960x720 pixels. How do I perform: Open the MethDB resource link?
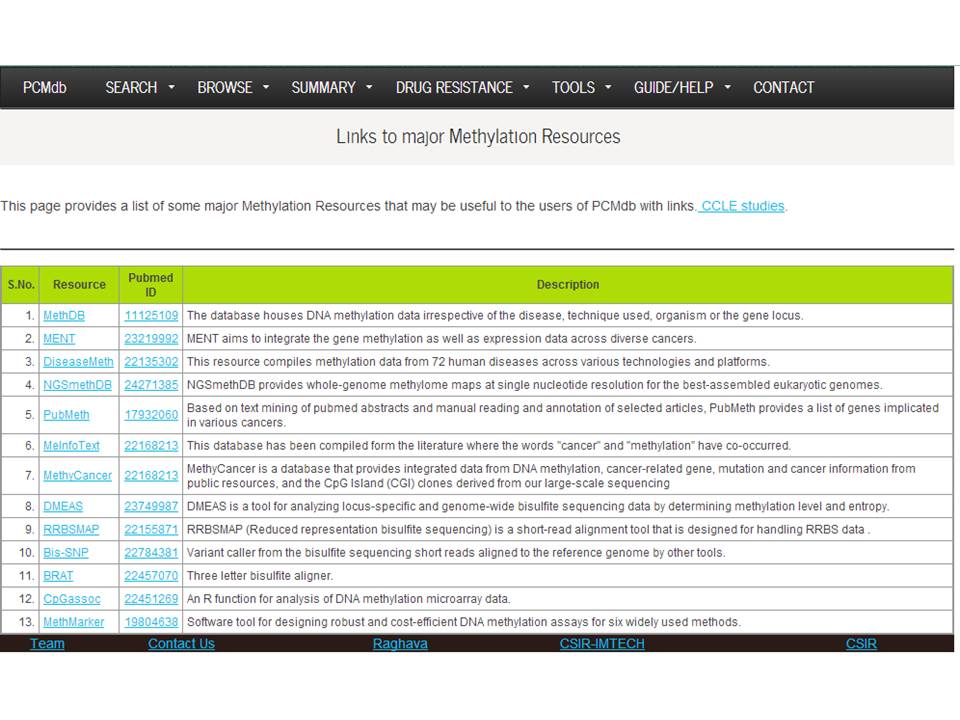tap(64, 315)
